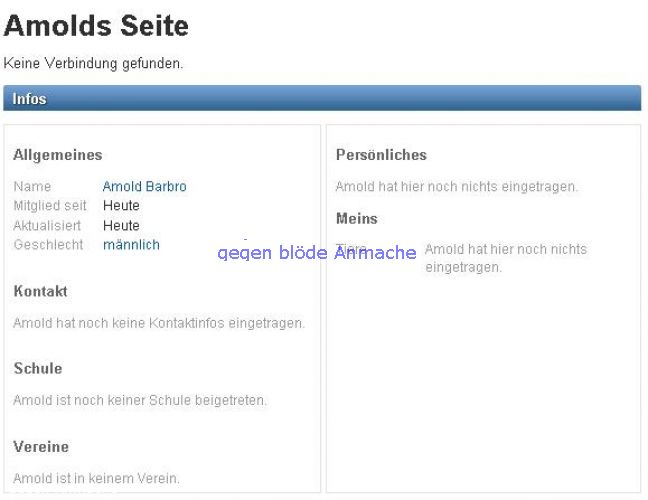Viewport: 648px width, 500px height.
Task: Select the Infos header bar
Action: tap(322, 98)
